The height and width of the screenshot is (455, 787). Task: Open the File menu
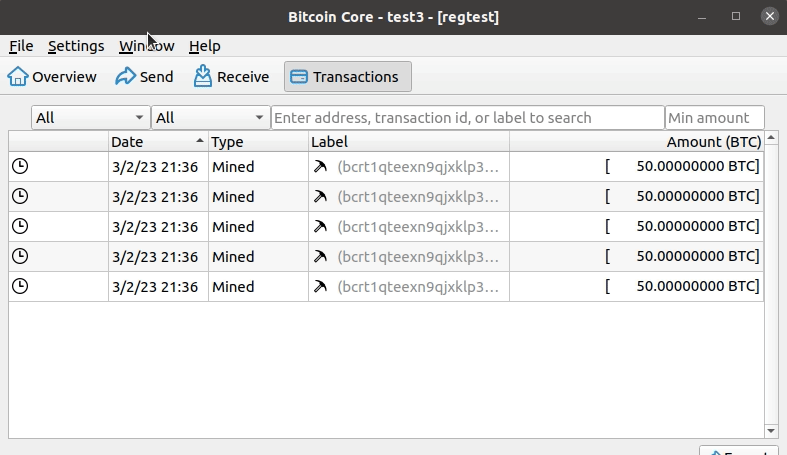21,46
